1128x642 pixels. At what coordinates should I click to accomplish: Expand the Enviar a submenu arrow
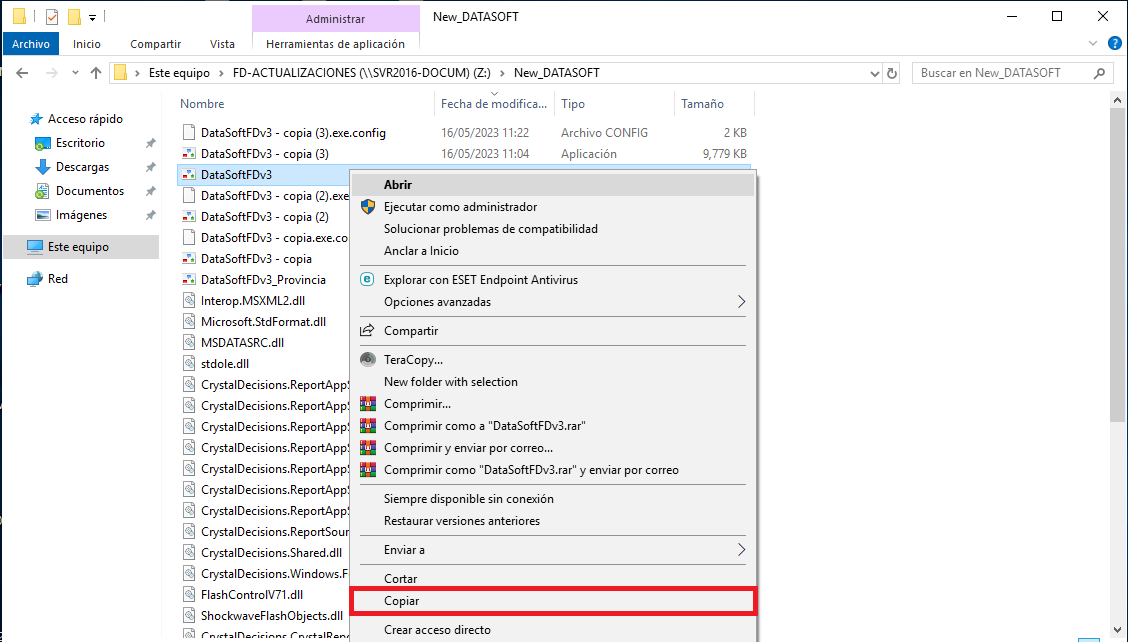pos(741,550)
